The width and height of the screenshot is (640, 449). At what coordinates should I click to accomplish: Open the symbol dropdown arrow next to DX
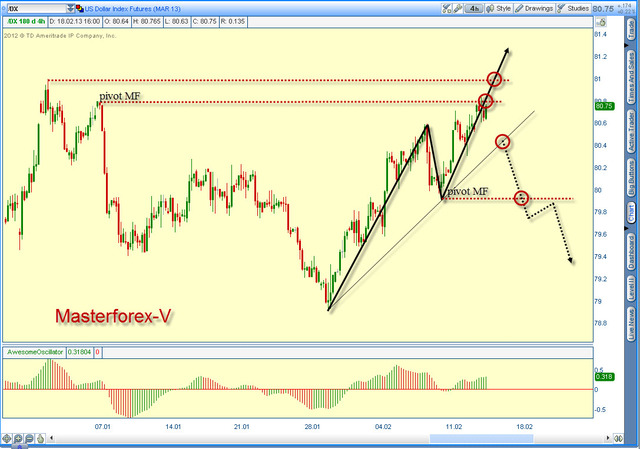[71, 8]
